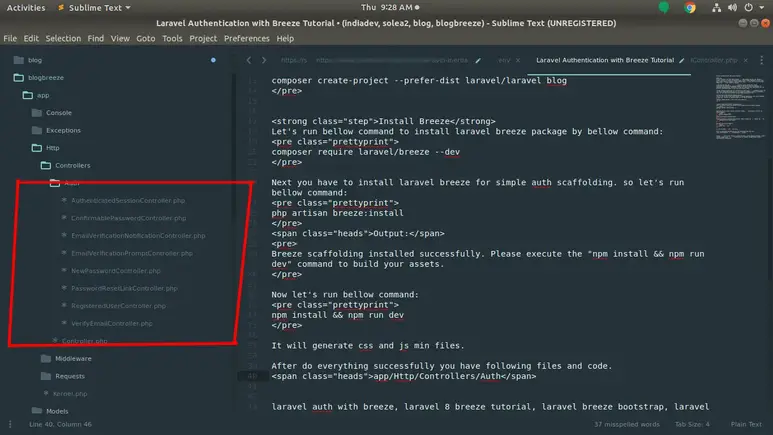This screenshot has height=435, width=773.
Task: Switch to the Laravel Authentication with Breeze Tutorial tab
Action: coord(605,60)
